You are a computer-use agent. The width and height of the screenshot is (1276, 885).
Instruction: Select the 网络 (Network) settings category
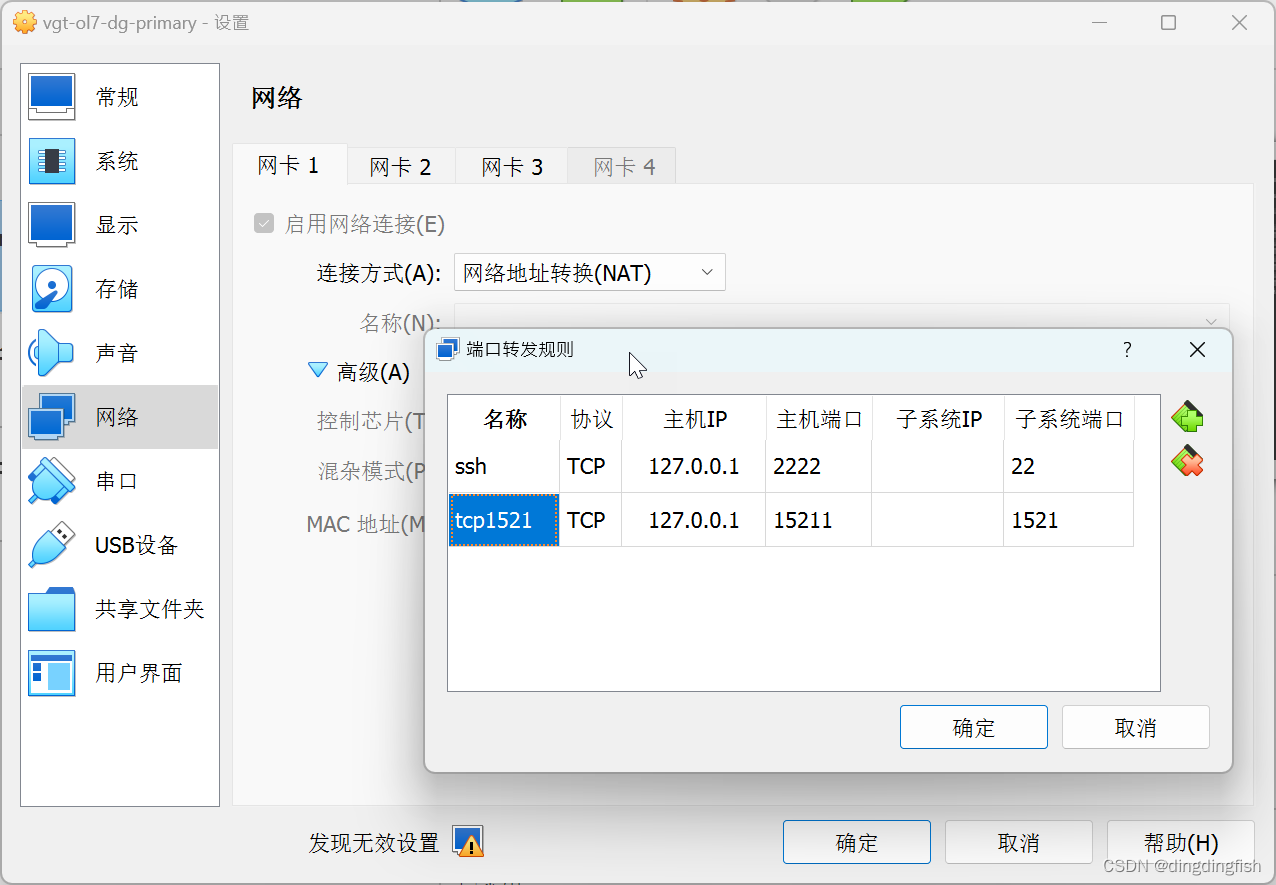(120, 417)
